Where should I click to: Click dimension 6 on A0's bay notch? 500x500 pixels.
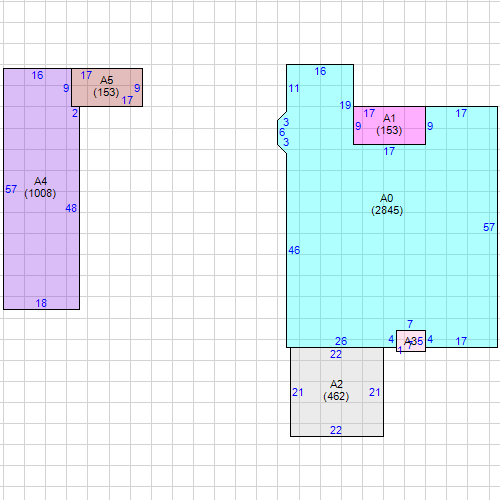[x=282, y=132]
